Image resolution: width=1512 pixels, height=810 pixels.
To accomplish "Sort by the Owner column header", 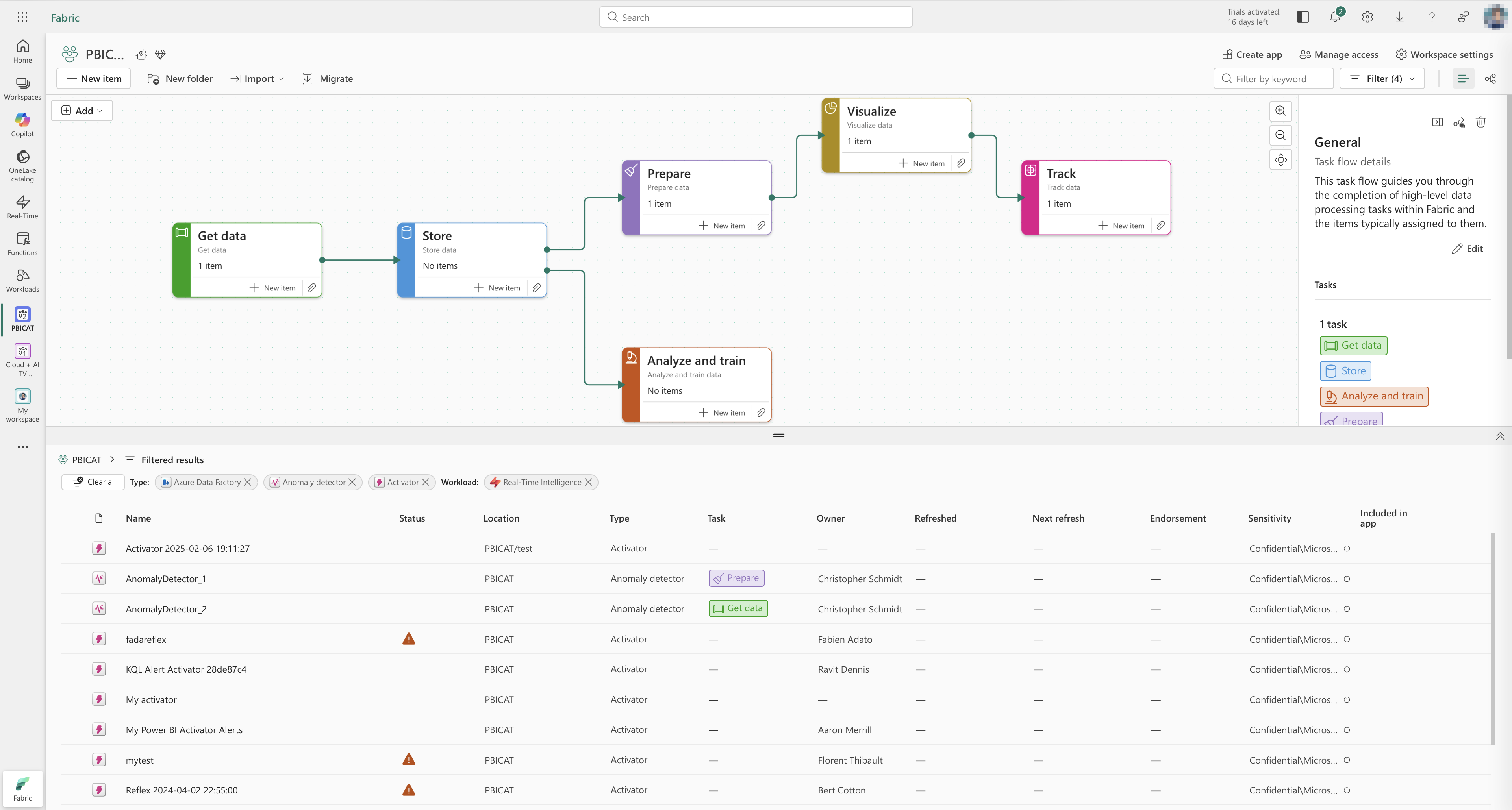I will (x=830, y=518).
